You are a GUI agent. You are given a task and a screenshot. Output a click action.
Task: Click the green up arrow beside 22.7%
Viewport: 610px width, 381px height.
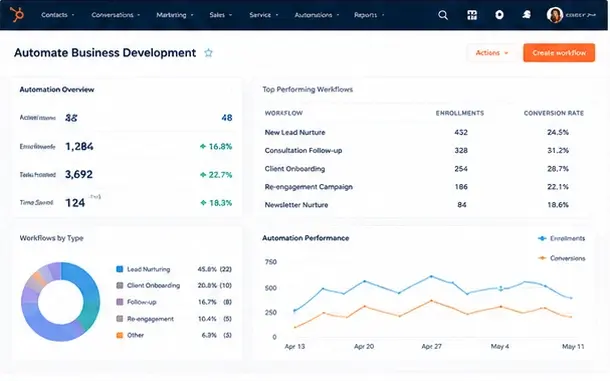203,175
